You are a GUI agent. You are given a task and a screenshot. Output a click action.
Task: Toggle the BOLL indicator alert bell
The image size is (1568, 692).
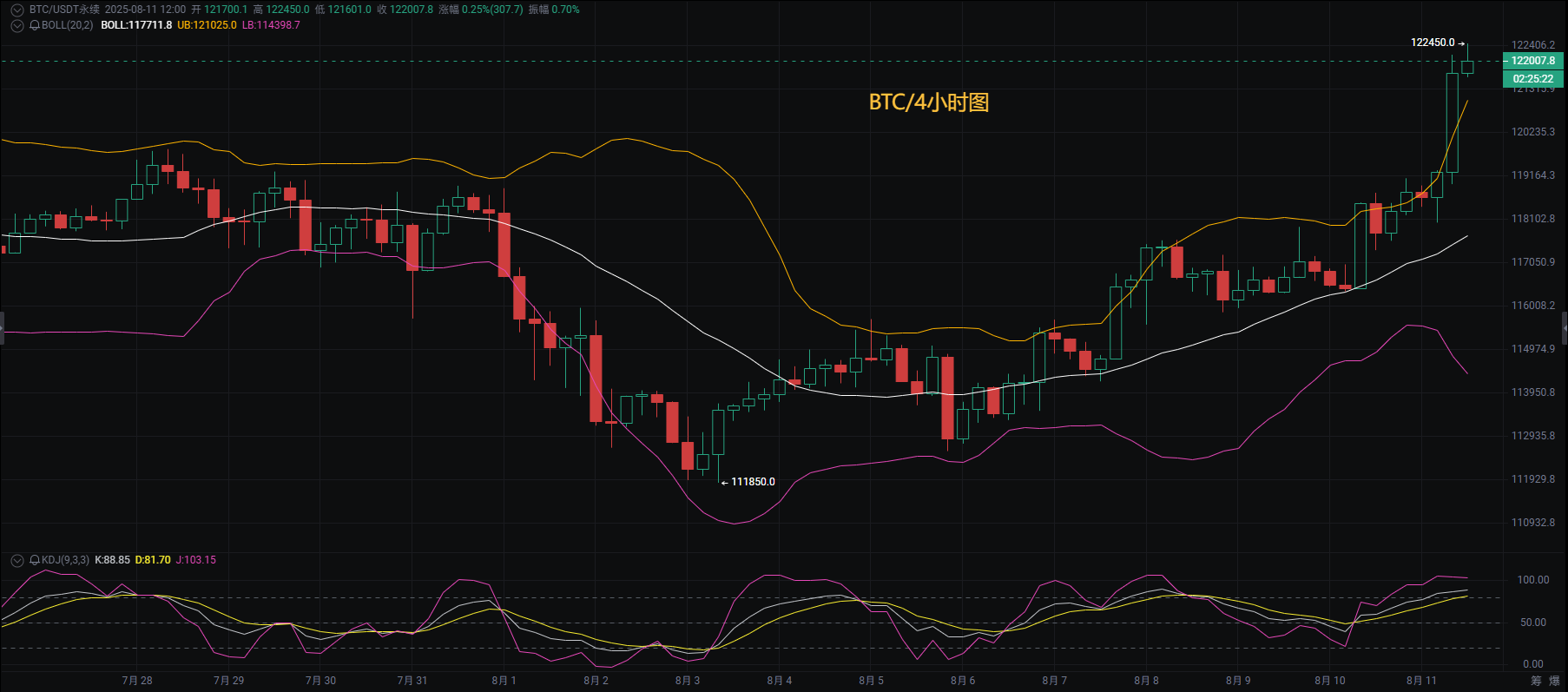point(35,25)
